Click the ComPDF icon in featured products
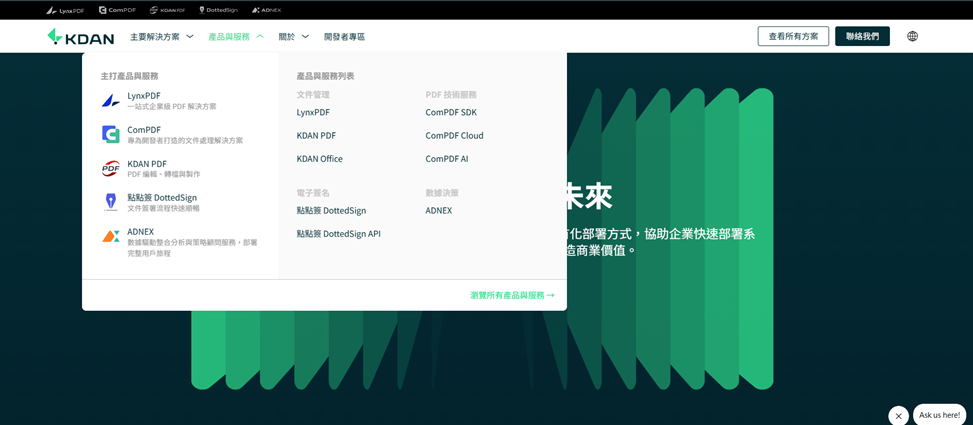973x425 pixels. (x=110, y=134)
